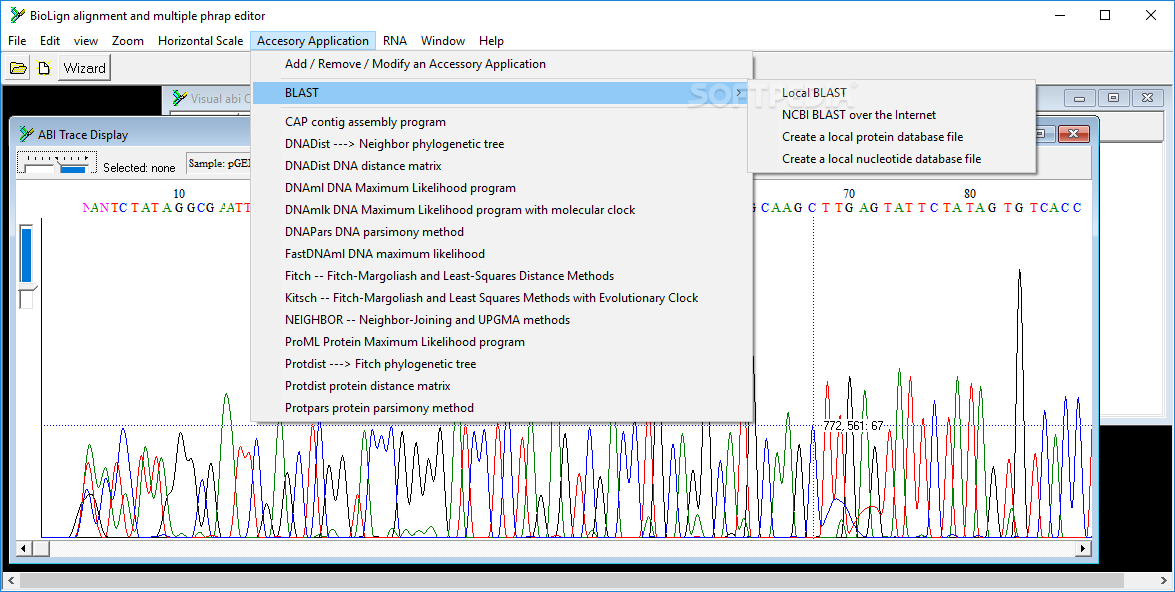This screenshot has width=1175, height=592.
Task: Open the Window menu
Action: (443, 40)
